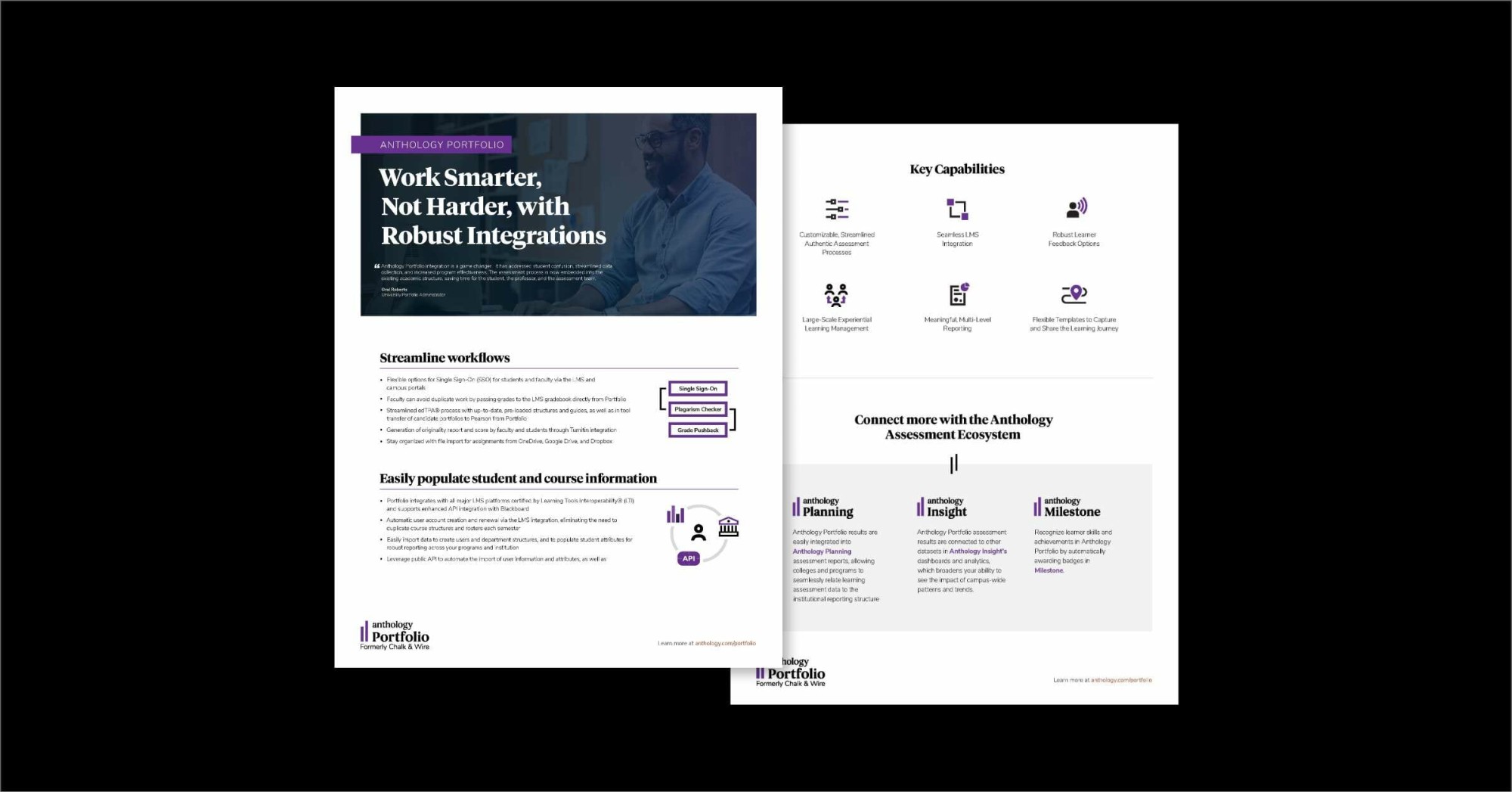Click the Grade Pushback box
This screenshot has width=1512, height=792.
[698, 430]
